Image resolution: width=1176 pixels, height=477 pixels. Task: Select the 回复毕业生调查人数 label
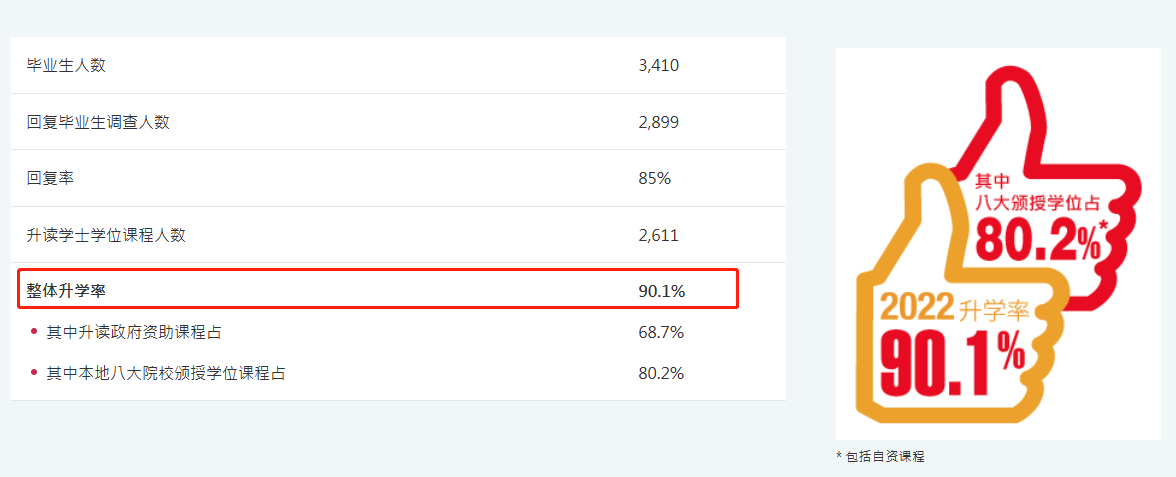[x=98, y=122]
